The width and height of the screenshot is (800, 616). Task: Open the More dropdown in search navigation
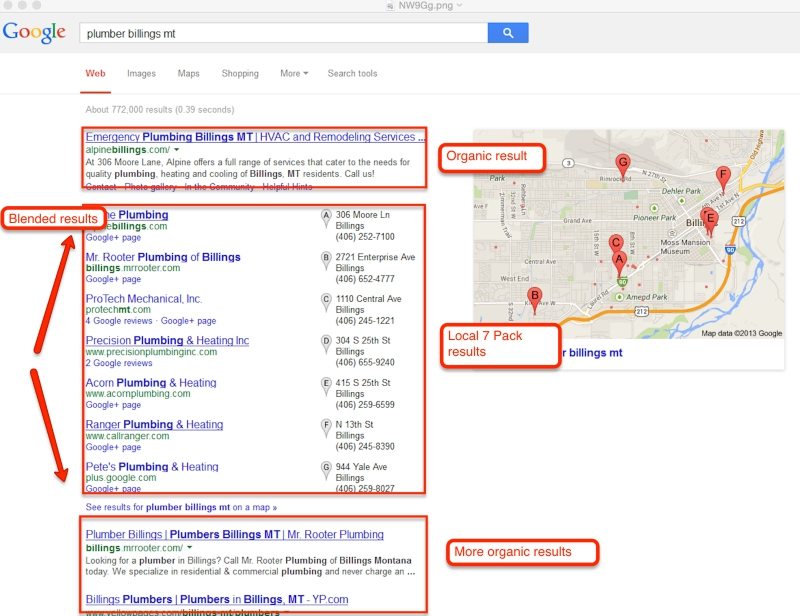(294, 73)
